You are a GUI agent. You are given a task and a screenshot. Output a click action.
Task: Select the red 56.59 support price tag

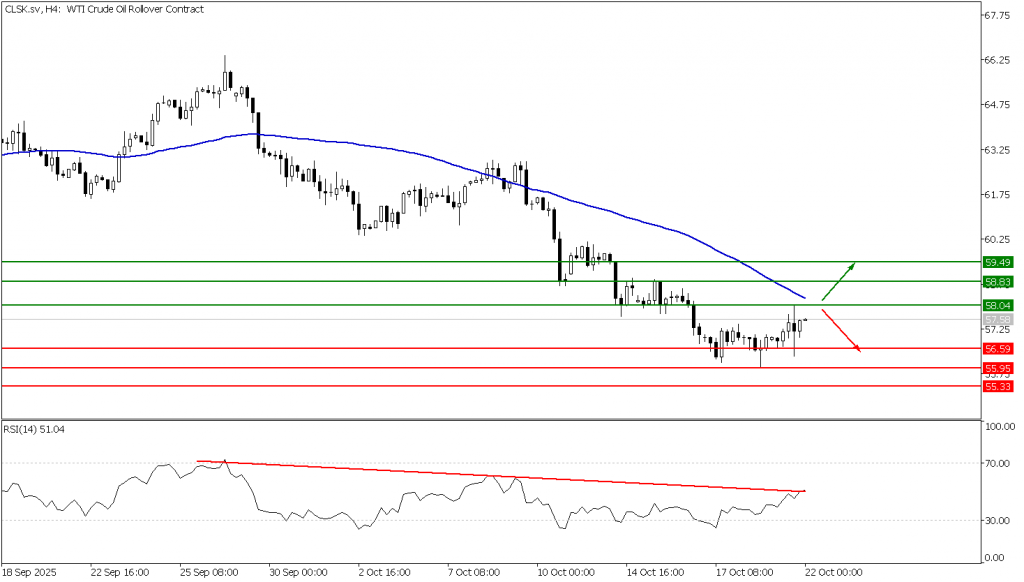998,349
